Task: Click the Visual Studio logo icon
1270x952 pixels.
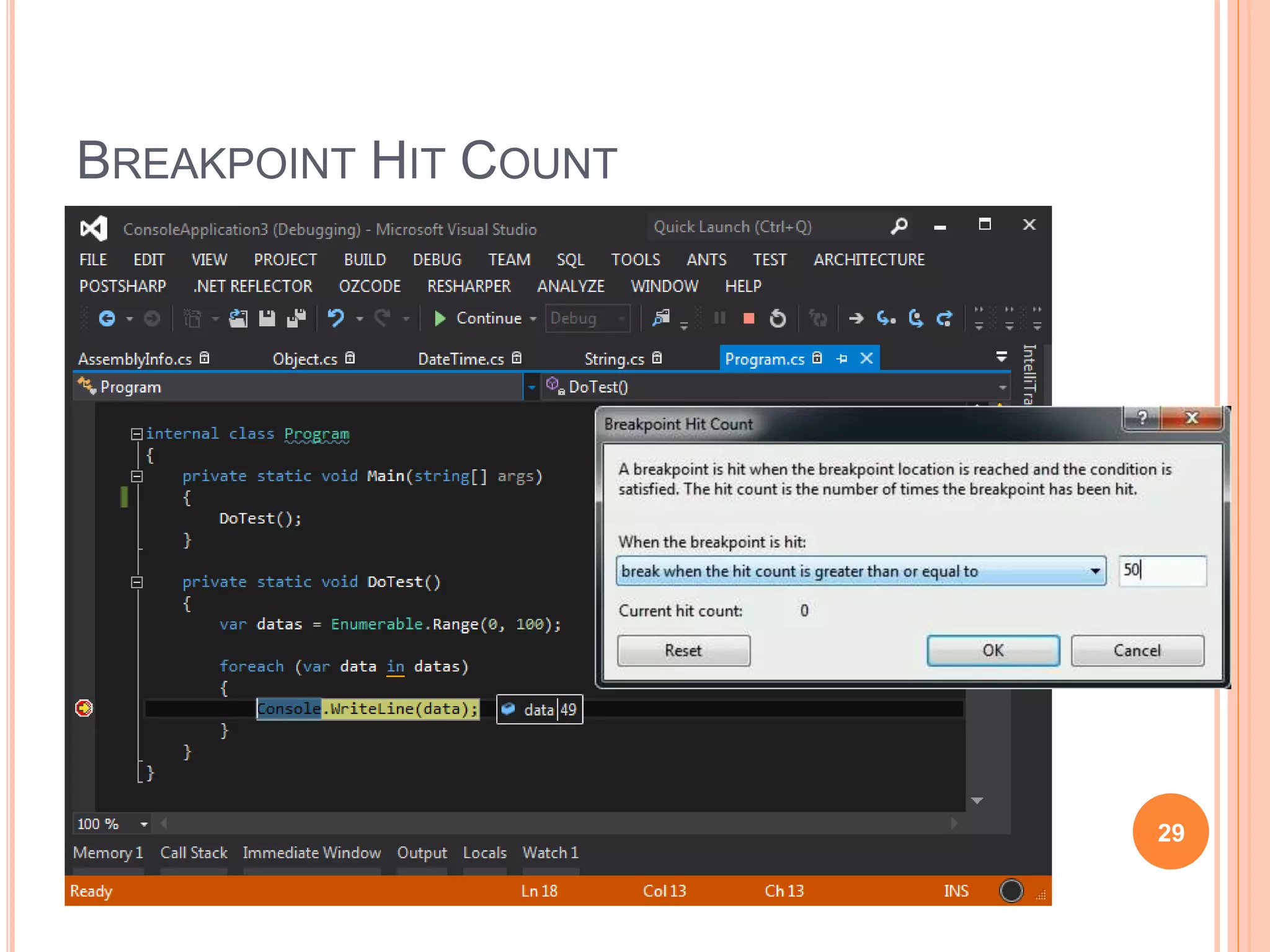Action: coord(94,229)
